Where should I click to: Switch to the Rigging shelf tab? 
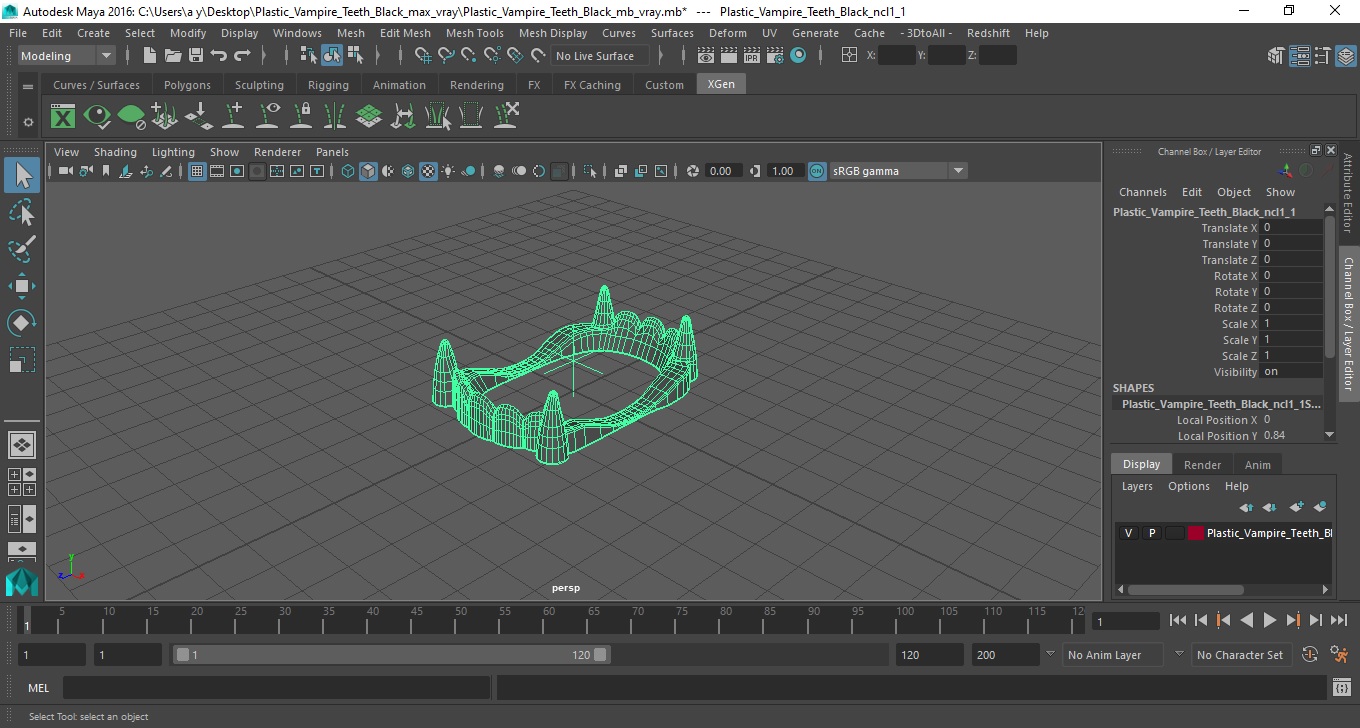(328, 85)
